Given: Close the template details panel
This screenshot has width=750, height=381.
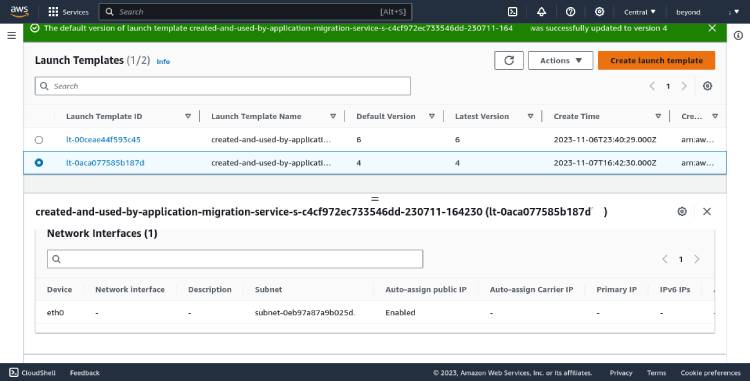Looking at the screenshot, I should (x=706, y=211).
